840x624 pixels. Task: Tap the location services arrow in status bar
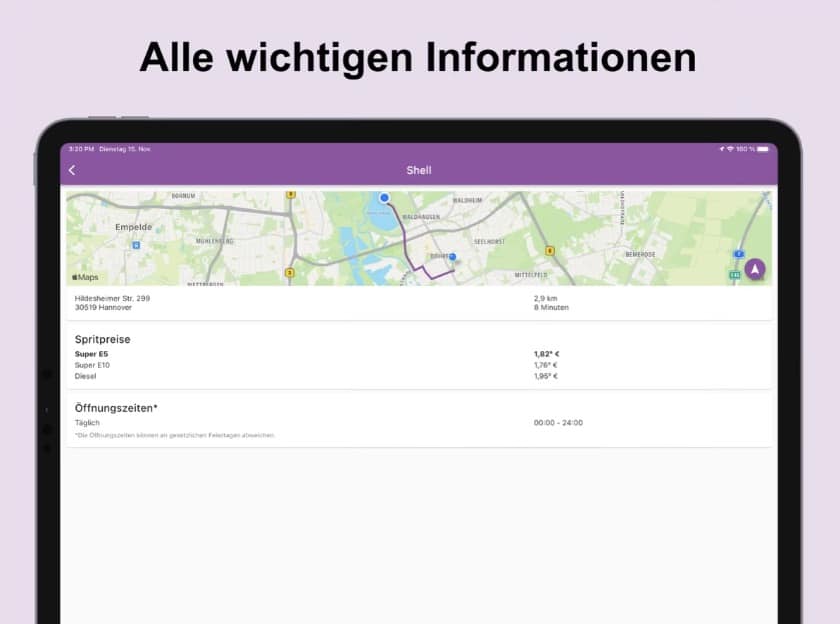pyautogui.click(x=722, y=149)
